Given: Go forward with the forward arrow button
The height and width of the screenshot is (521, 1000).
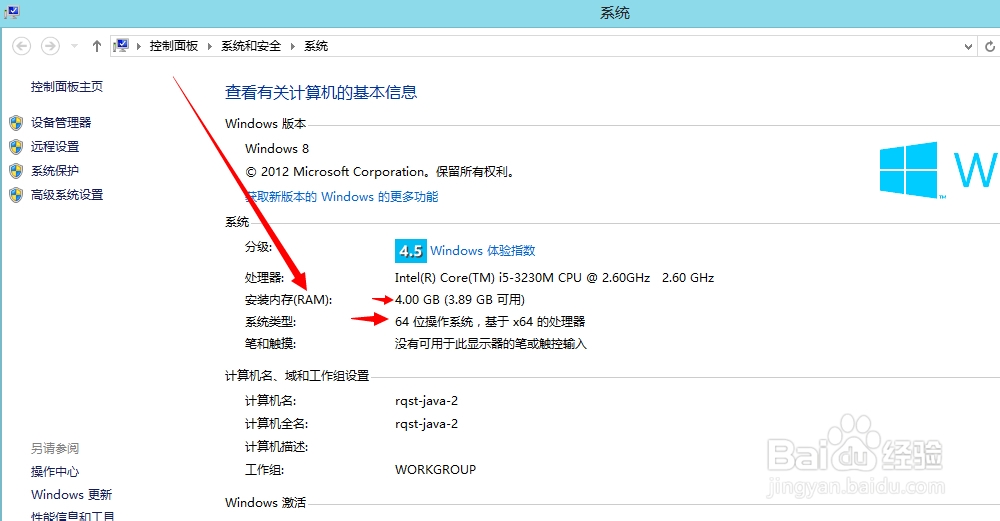Looking at the screenshot, I should tap(50, 46).
